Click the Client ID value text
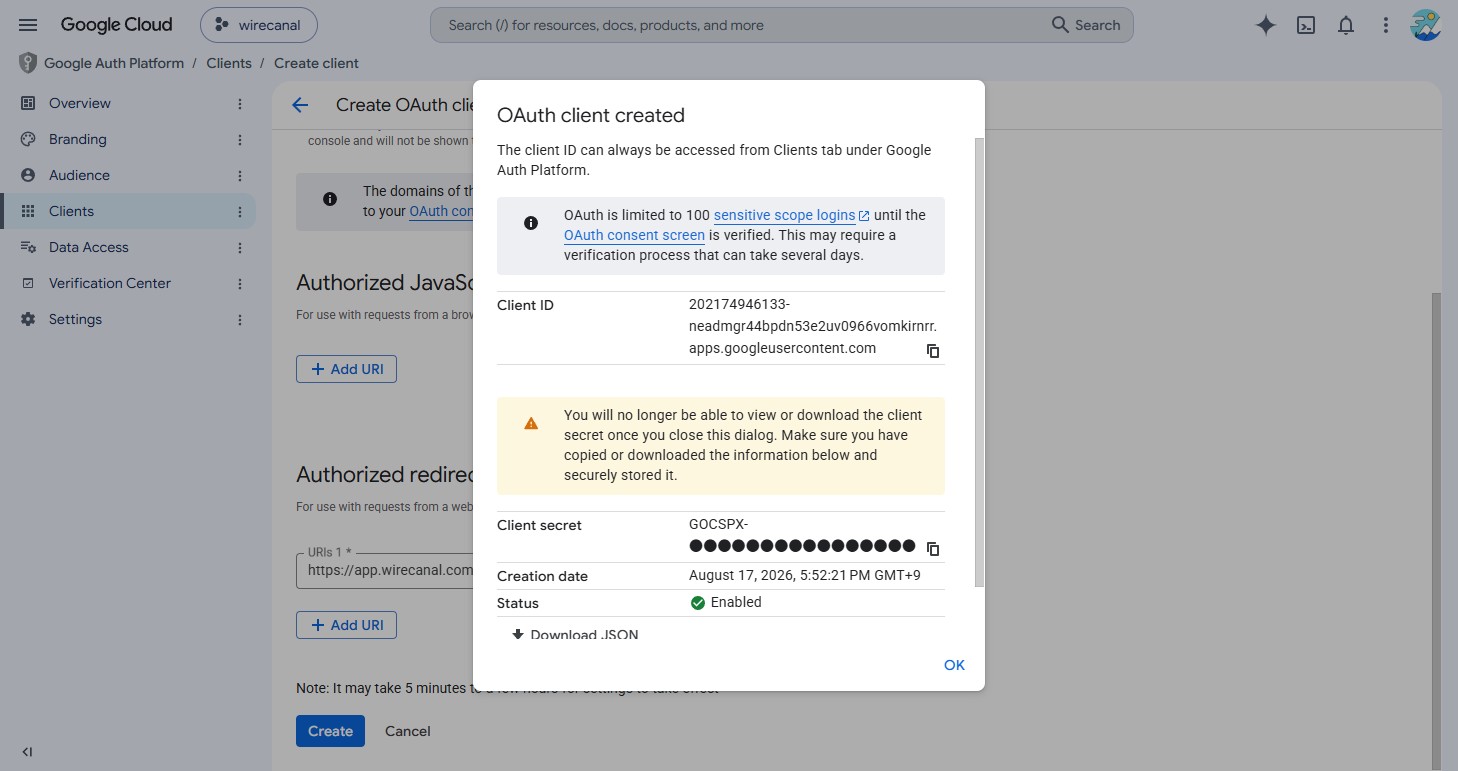Viewport: 1458px width, 771px height. (813, 326)
